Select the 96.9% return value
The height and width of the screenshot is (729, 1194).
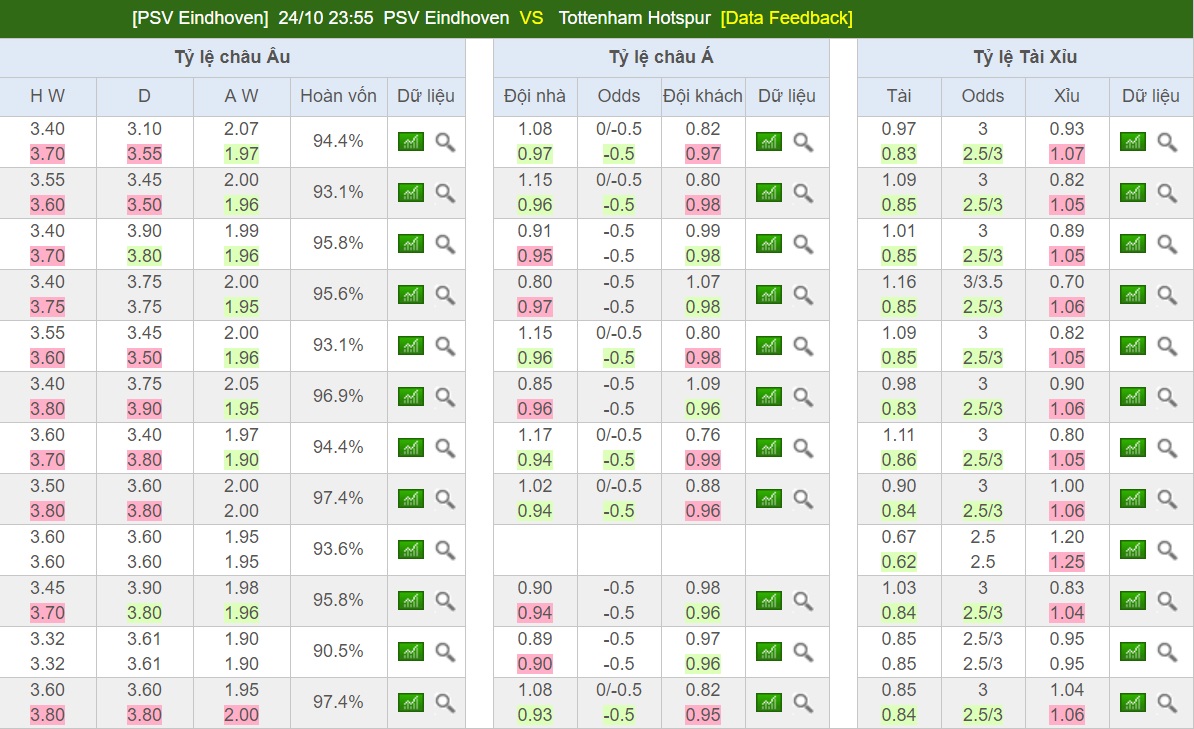pos(338,396)
